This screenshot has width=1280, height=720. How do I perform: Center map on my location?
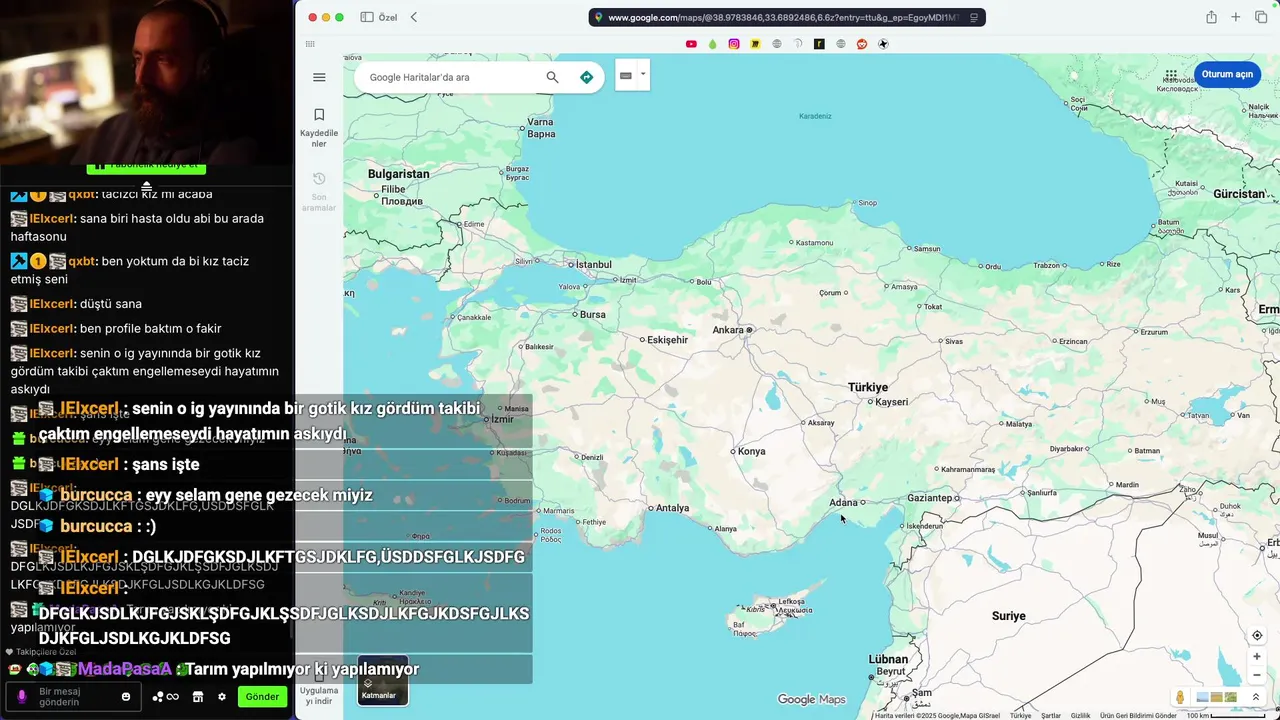pos(1257,636)
